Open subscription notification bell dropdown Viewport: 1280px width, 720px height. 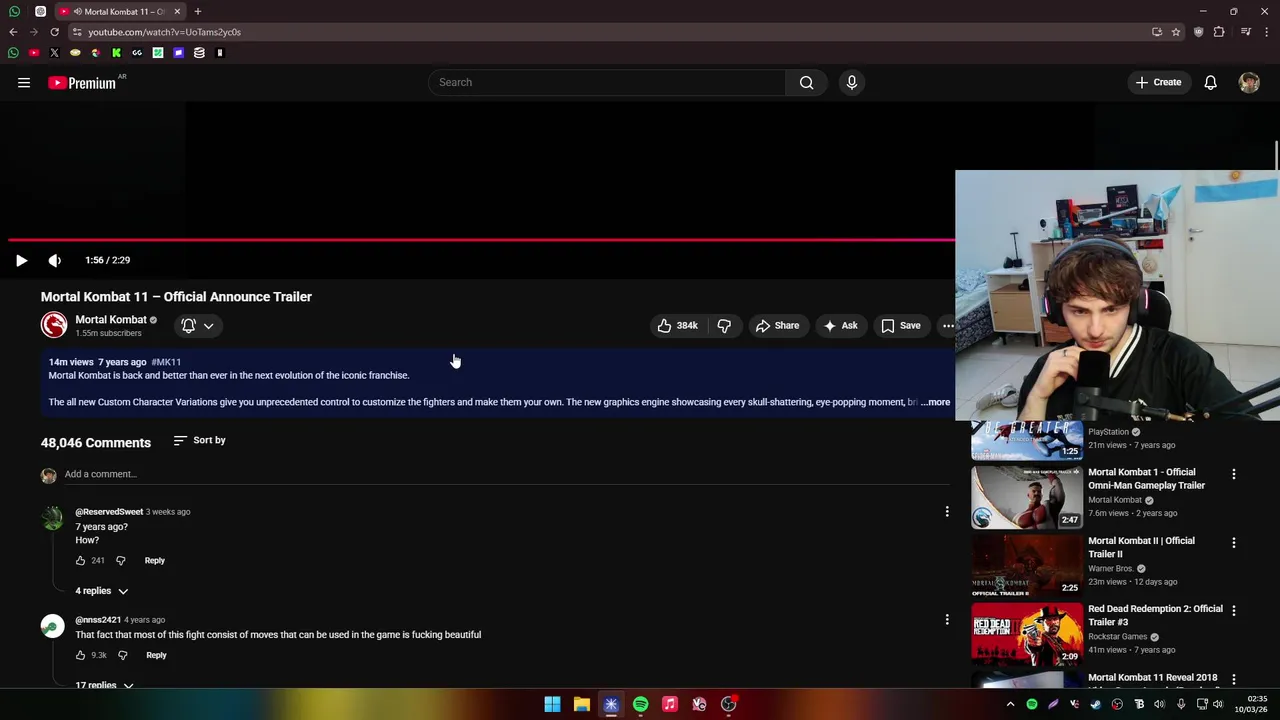coord(198,325)
